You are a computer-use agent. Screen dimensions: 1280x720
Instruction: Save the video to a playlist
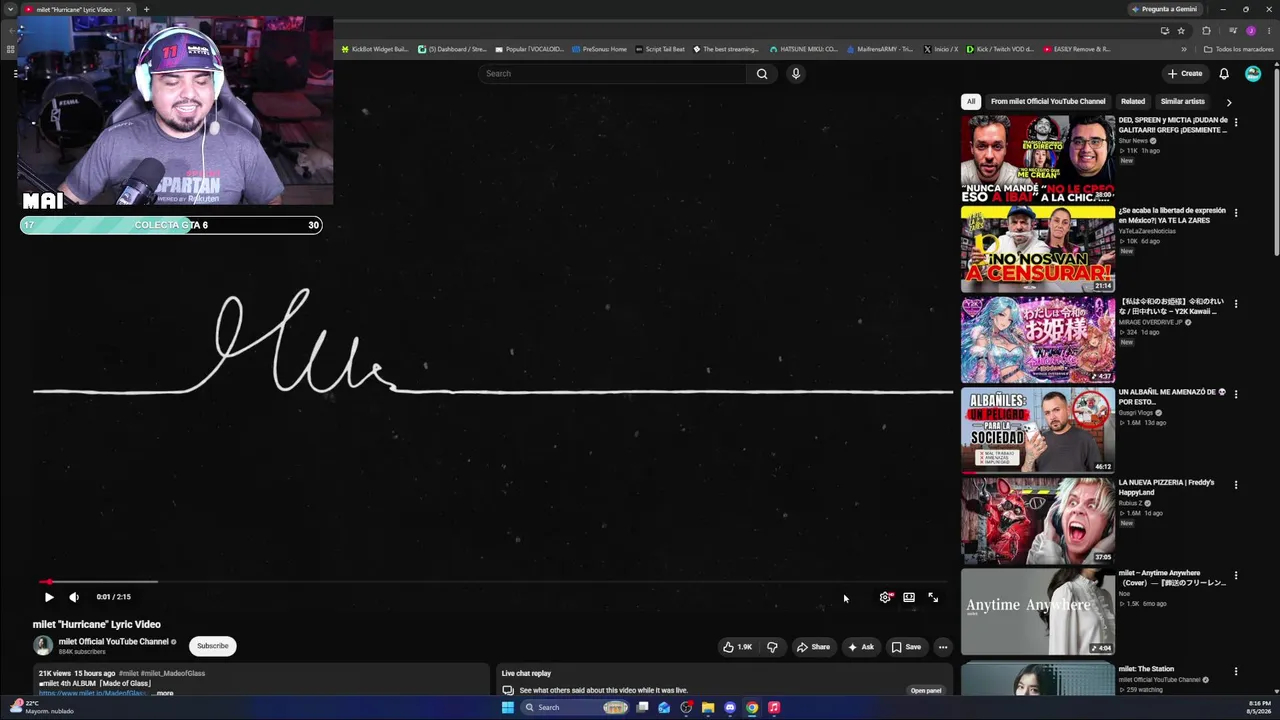[x=906, y=647]
